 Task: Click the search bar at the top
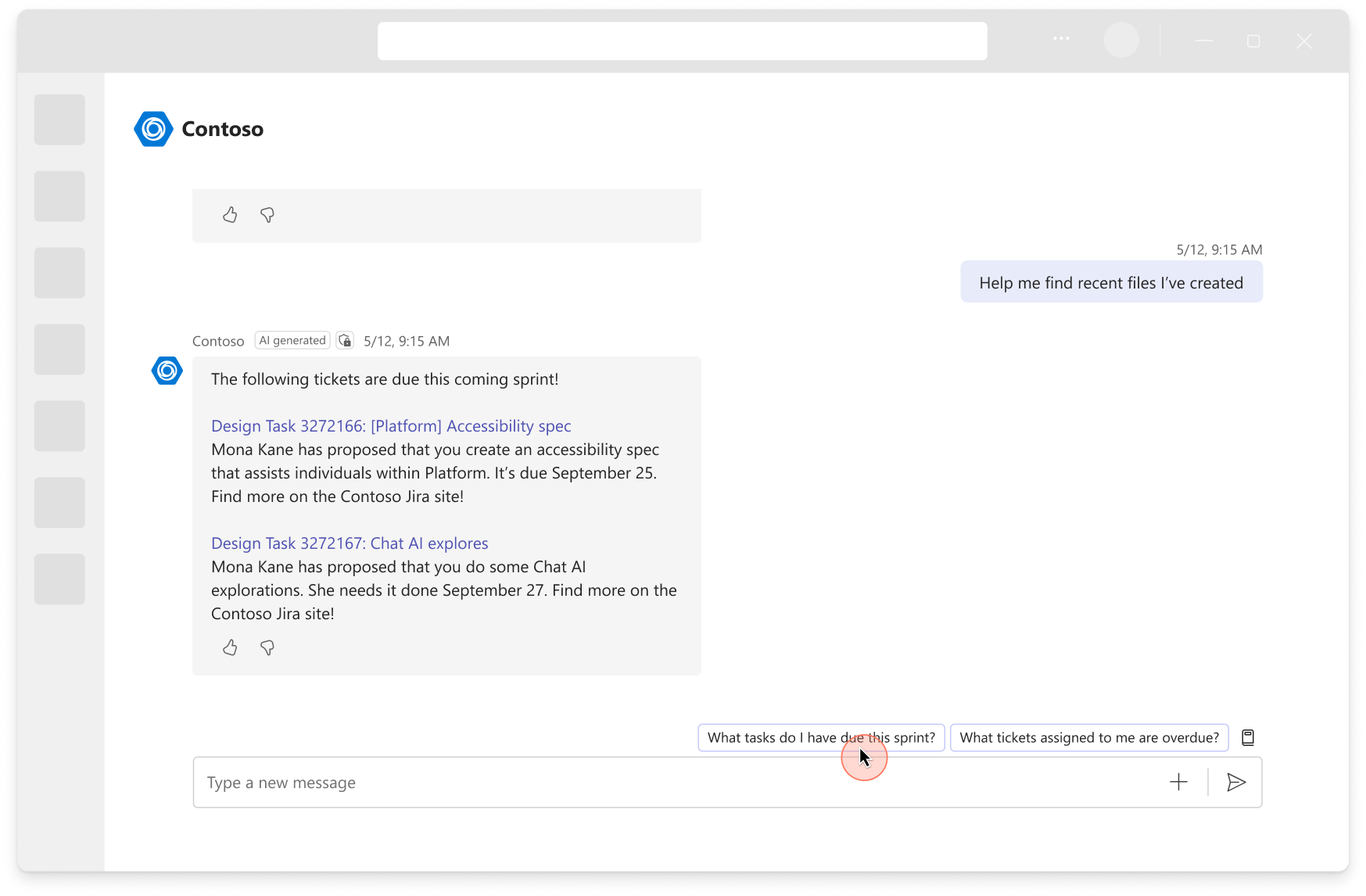(682, 40)
